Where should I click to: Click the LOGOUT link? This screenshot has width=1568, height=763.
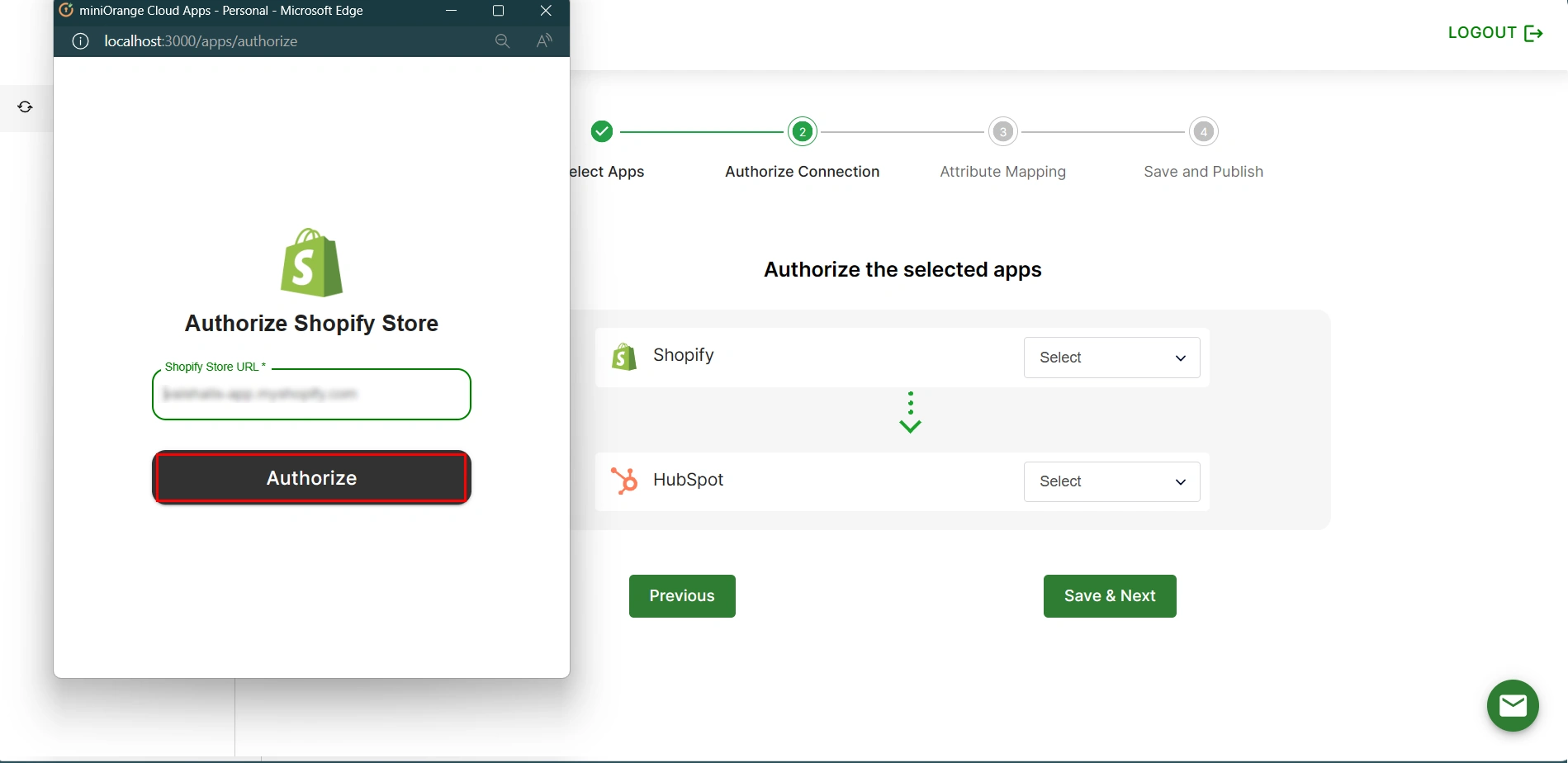[1480, 32]
